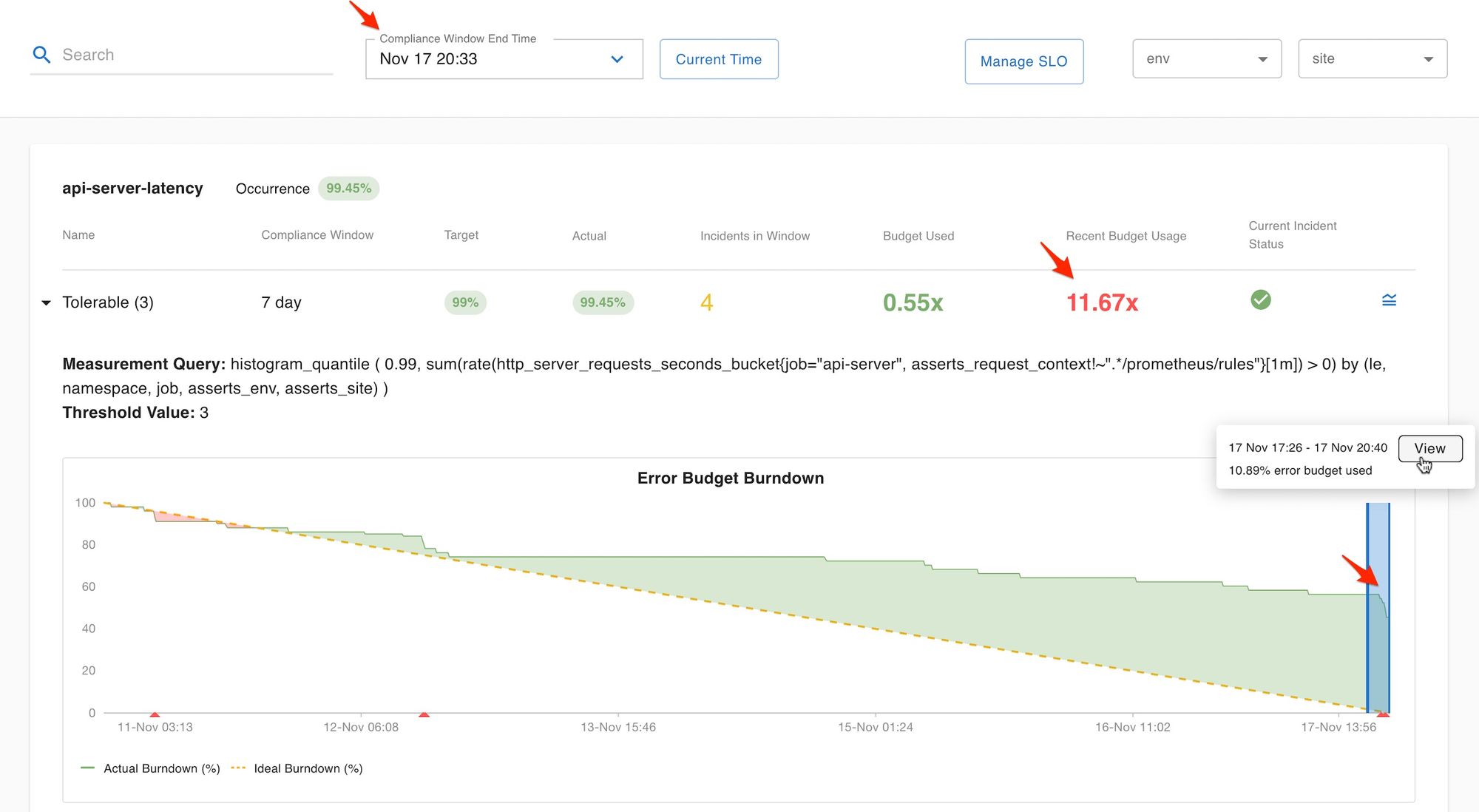Open Compliance Window End Time dropdown
This screenshot has height=812, width=1479.
[x=504, y=59]
